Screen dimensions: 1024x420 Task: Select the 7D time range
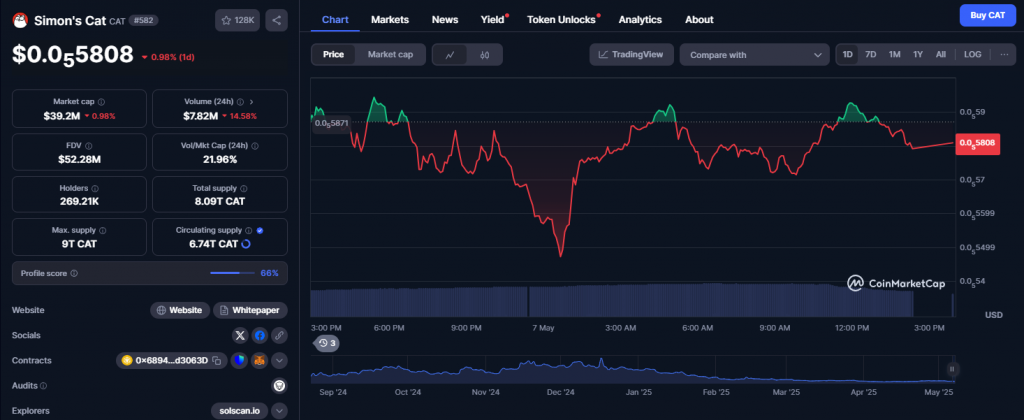coord(871,55)
